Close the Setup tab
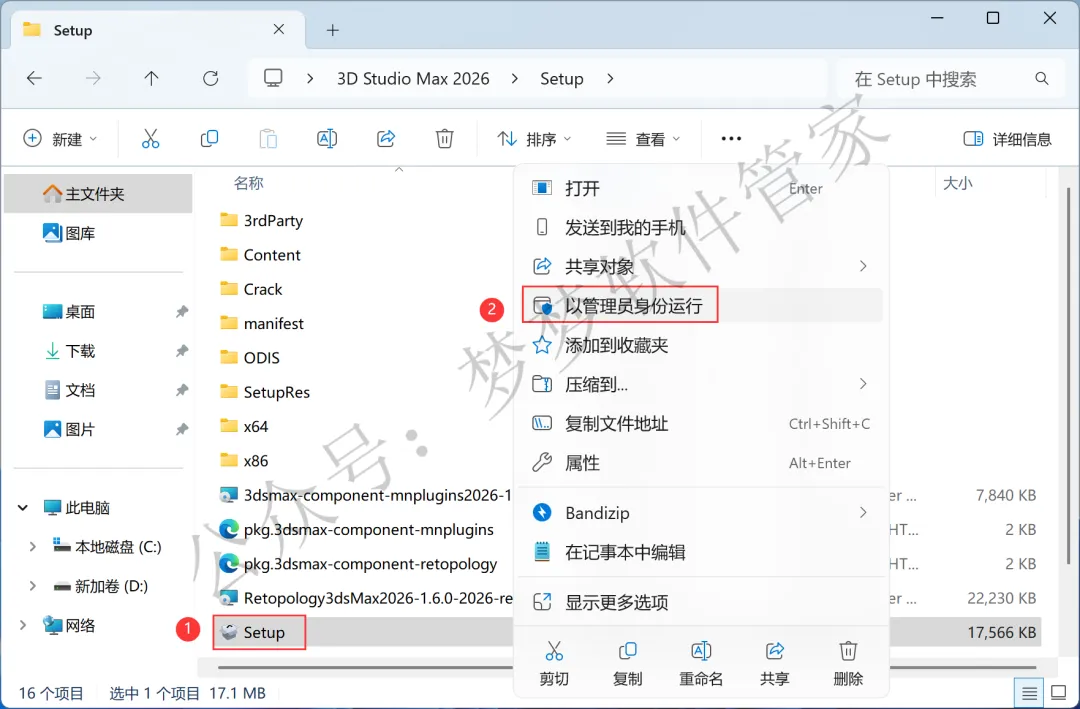The image size is (1080, 709). pyautogui.click(x=279, y=29)
